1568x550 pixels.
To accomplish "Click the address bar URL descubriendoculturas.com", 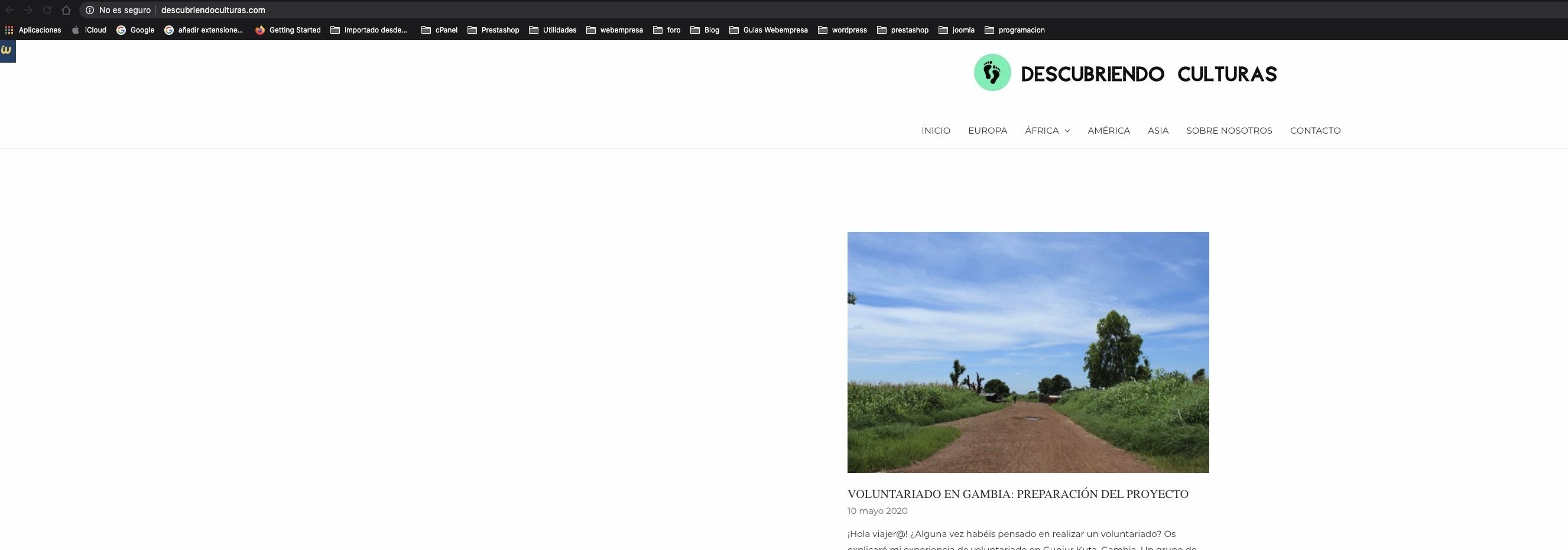I will (x=213, y=9).
